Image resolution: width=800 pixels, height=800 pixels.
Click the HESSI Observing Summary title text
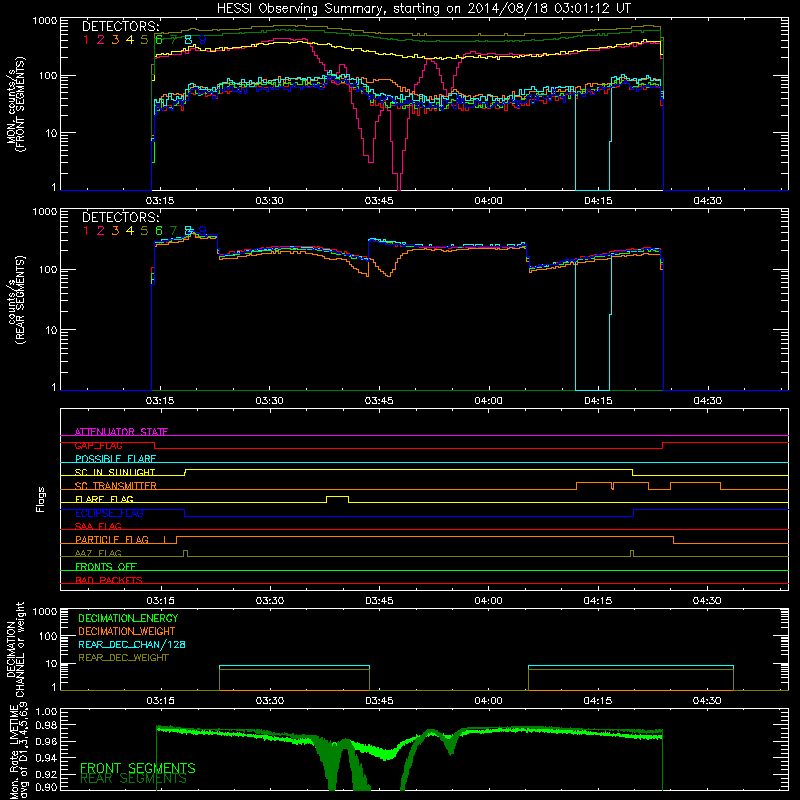coord(423,8)
